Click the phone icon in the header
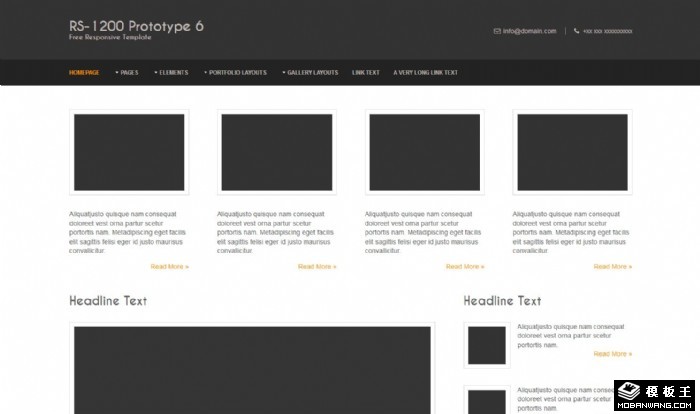The width and height of the screenshot is (700, 414). click(577, 31)
